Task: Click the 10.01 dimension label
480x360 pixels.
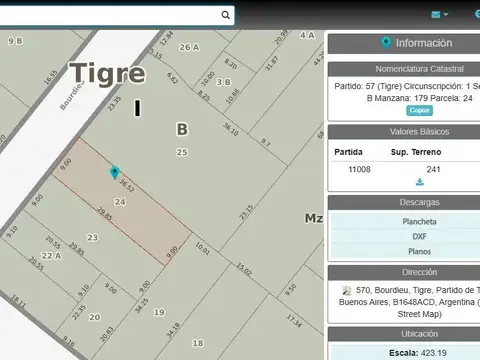Action: [202, 248]
